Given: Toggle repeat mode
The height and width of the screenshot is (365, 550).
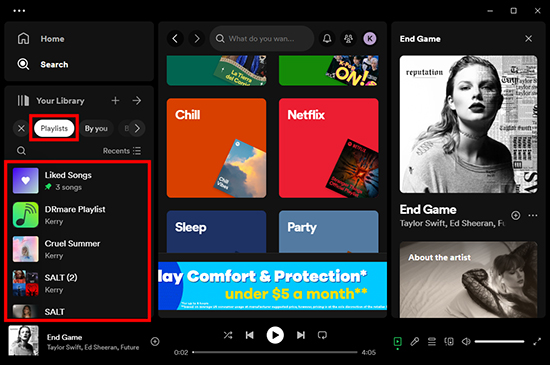Looking at the screenshot, I should 322,335.
